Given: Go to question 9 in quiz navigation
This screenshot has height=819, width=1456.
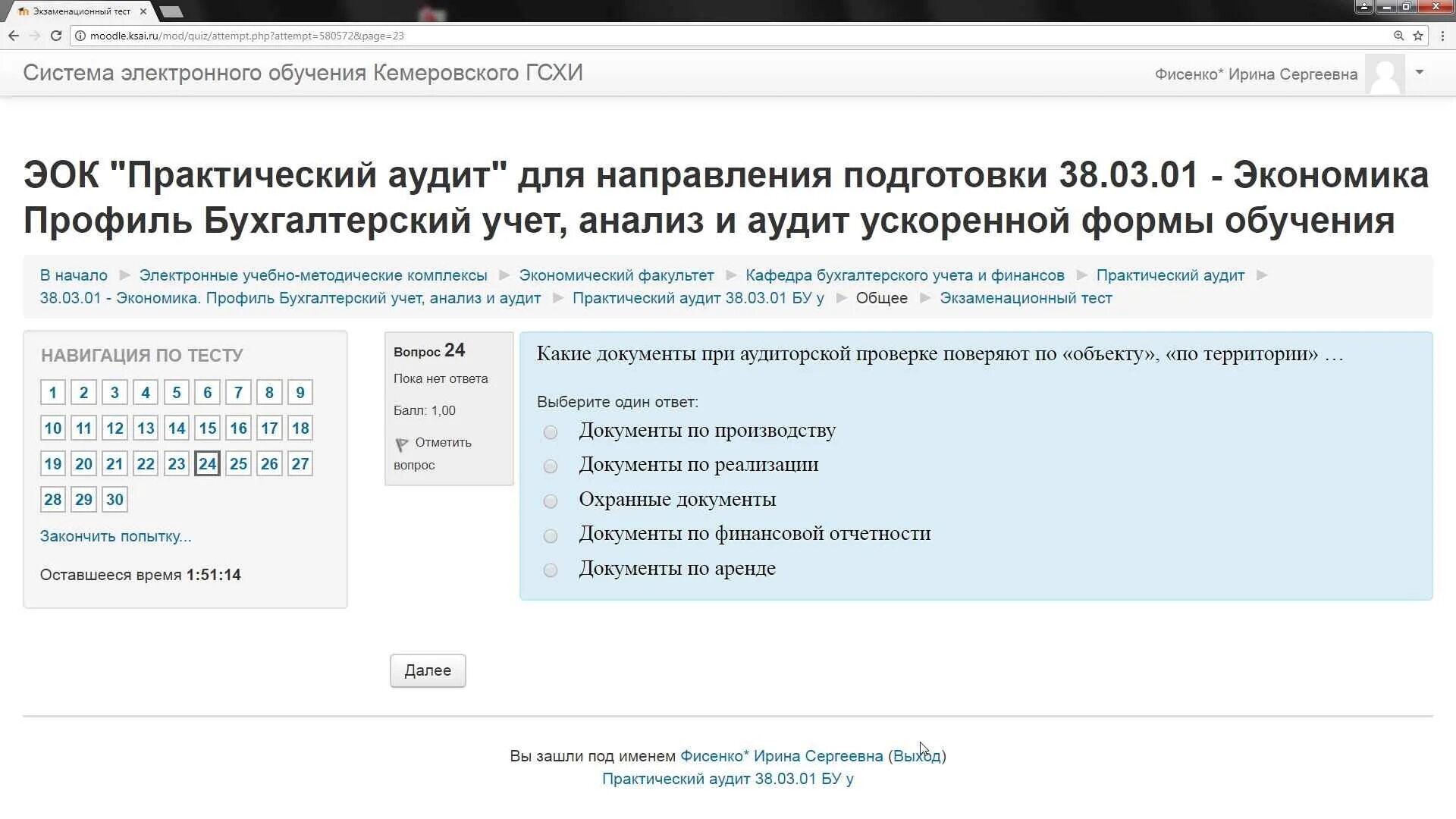Looking at the screenshot, I should [300, 392].
